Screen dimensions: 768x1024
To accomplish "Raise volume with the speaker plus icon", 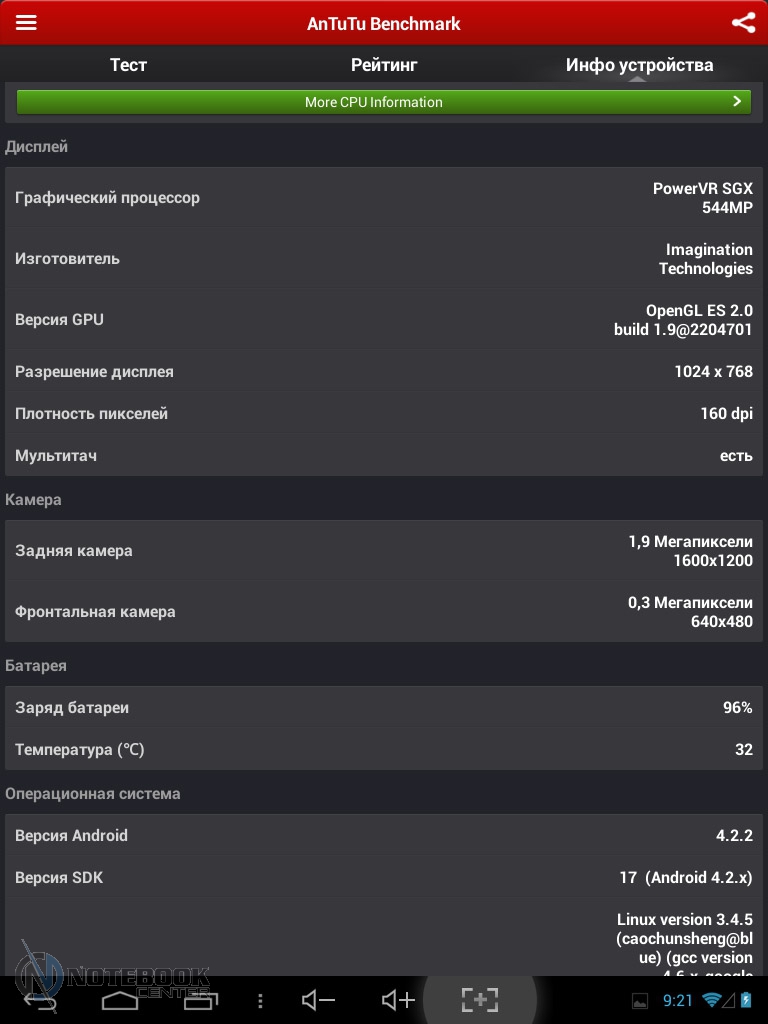I will point(398,1000).
